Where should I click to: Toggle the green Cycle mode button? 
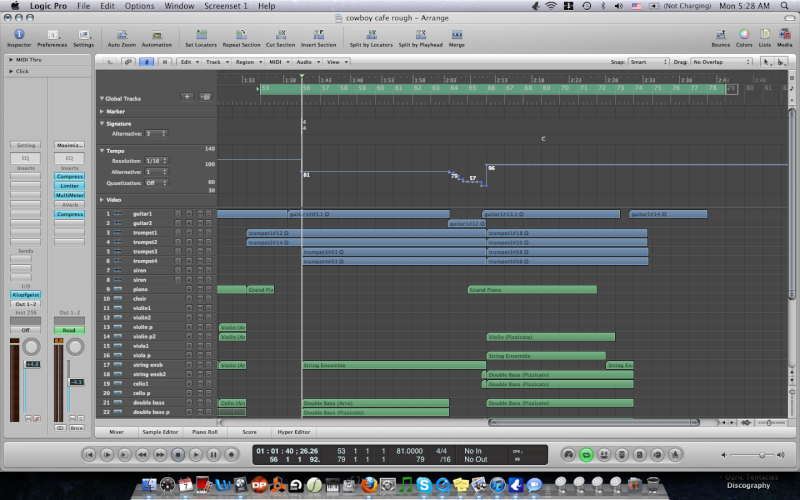[x=586, y=454]
